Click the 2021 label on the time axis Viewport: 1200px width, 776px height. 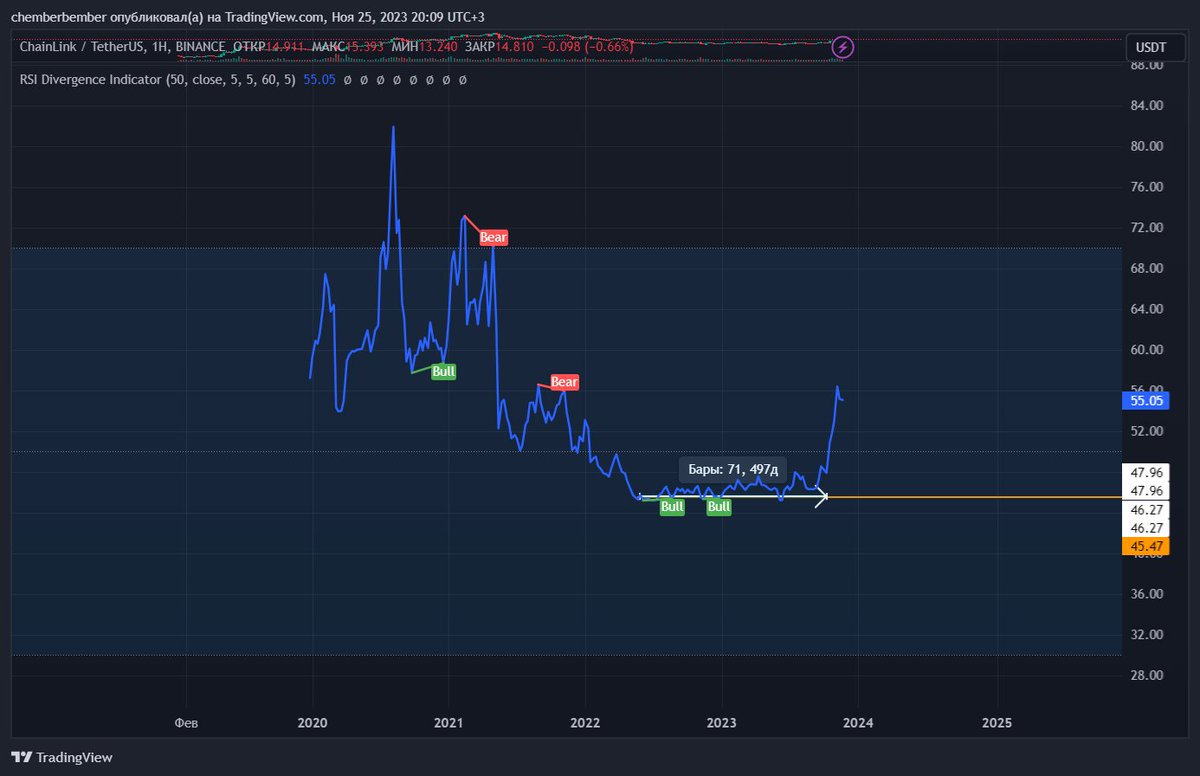click(x=448, y=722)
